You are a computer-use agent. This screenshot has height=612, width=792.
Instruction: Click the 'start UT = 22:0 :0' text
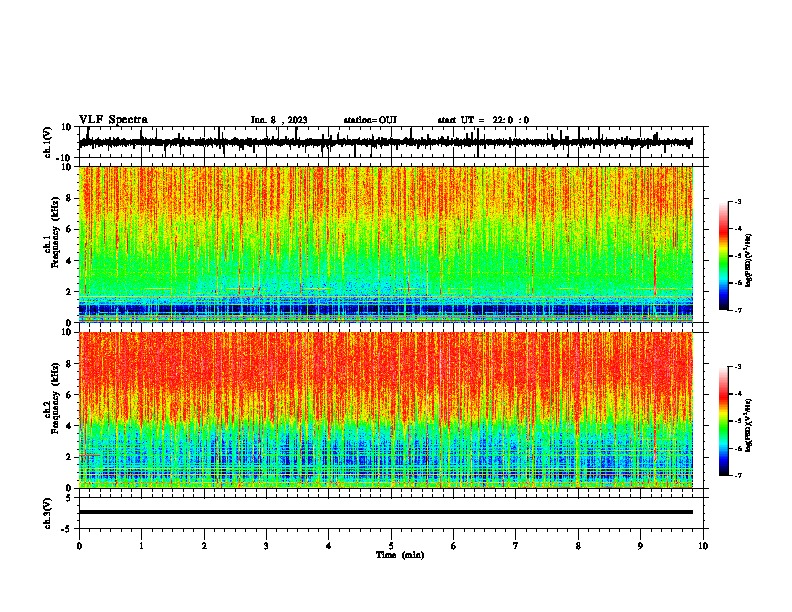click(x=483, y=120)
